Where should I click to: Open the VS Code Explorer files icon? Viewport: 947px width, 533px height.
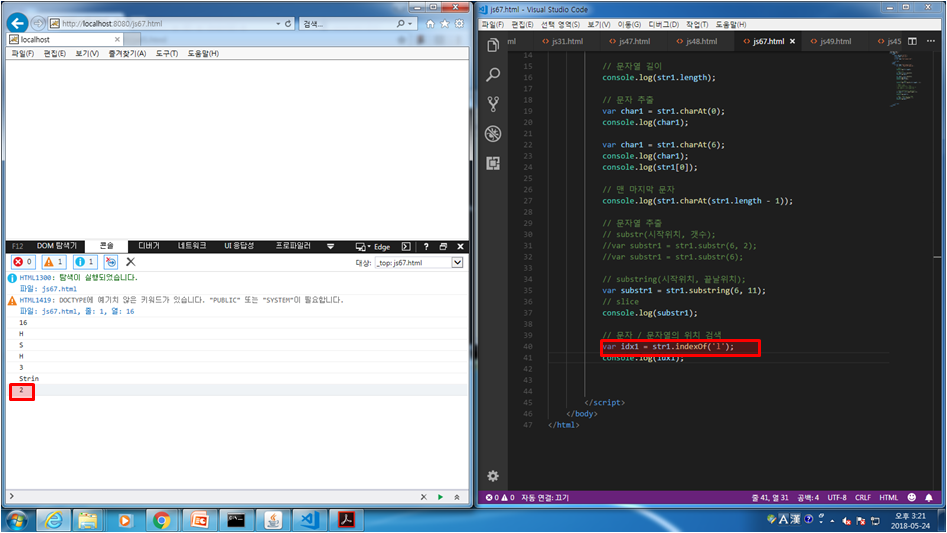coord(493,45)
